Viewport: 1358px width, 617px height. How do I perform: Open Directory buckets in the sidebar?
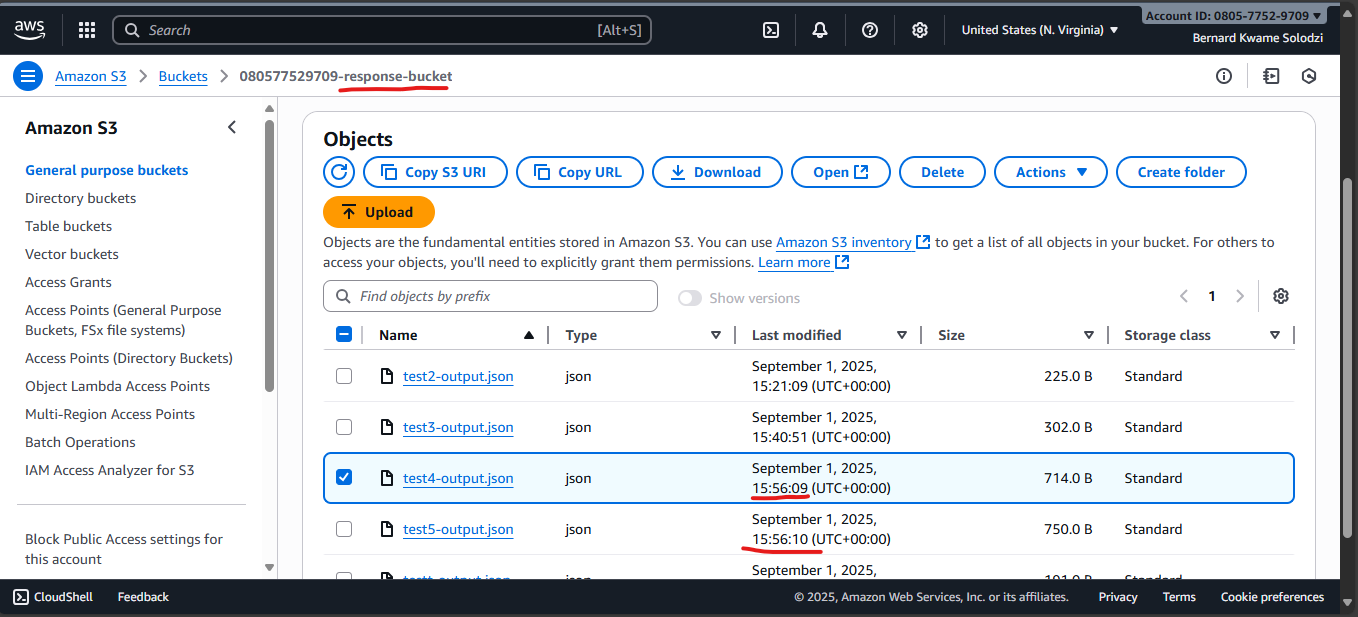pos(80,198)
